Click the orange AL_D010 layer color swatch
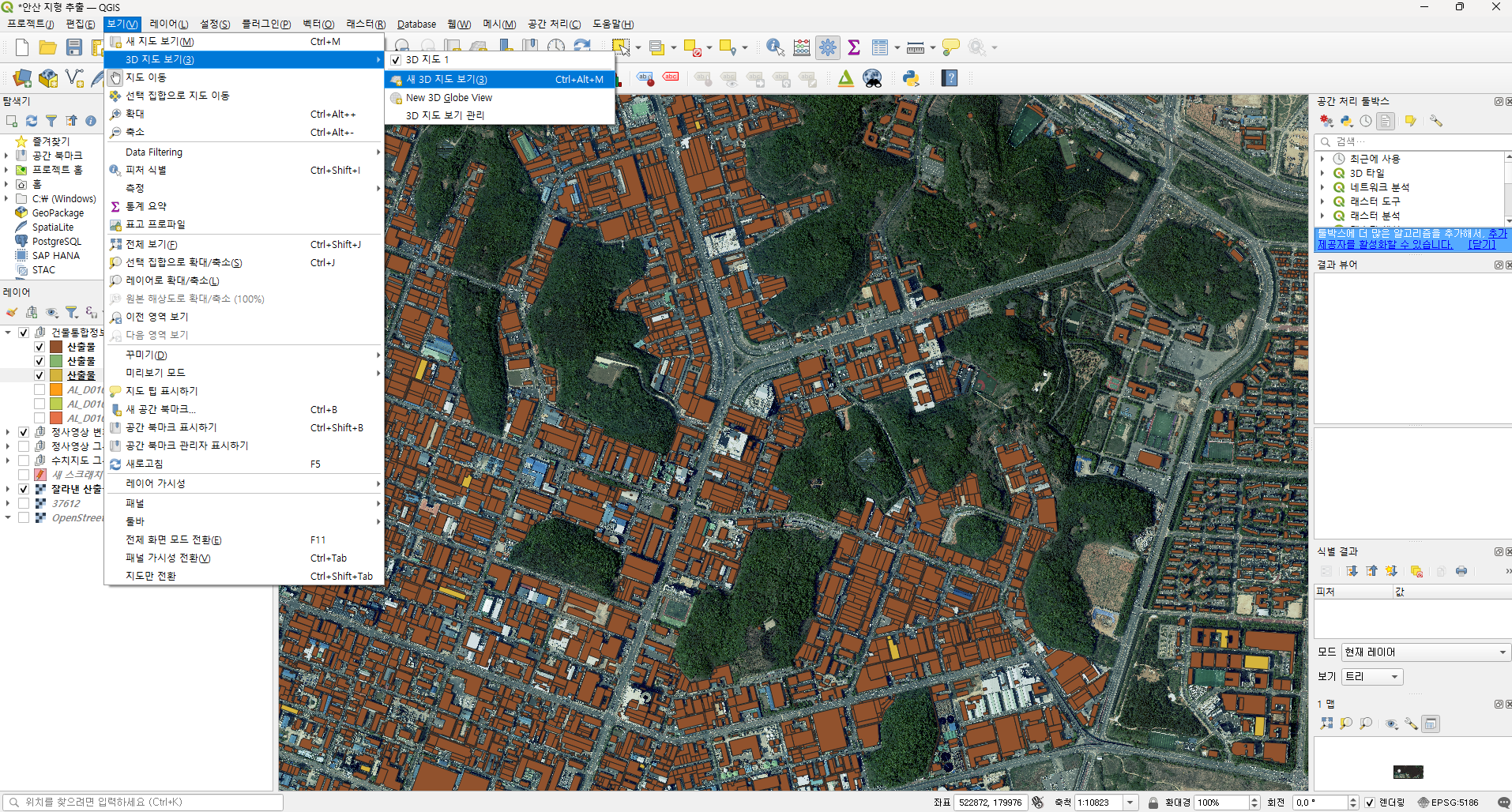1512x812 pixels. 56,389
